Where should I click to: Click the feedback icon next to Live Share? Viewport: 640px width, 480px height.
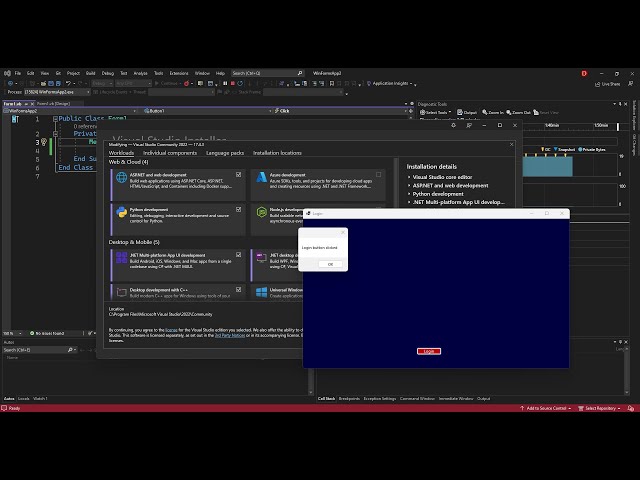click(x=631, y=84)
